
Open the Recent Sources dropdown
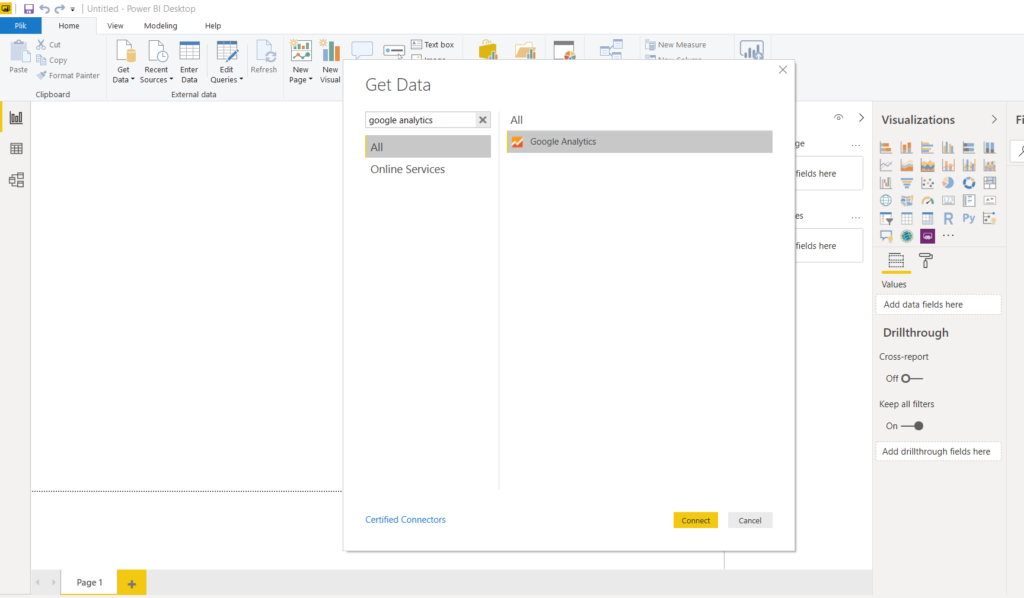(x=156, y=61)
